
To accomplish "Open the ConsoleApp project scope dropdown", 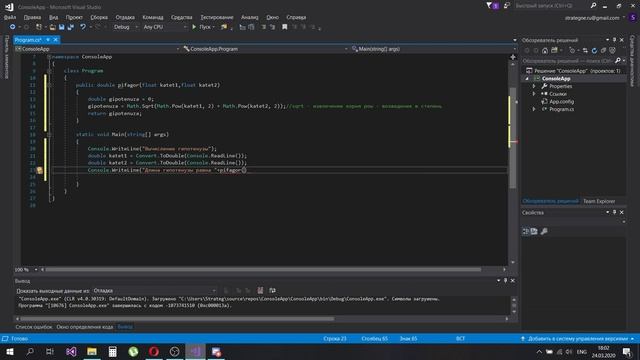I will click(97, 49).
